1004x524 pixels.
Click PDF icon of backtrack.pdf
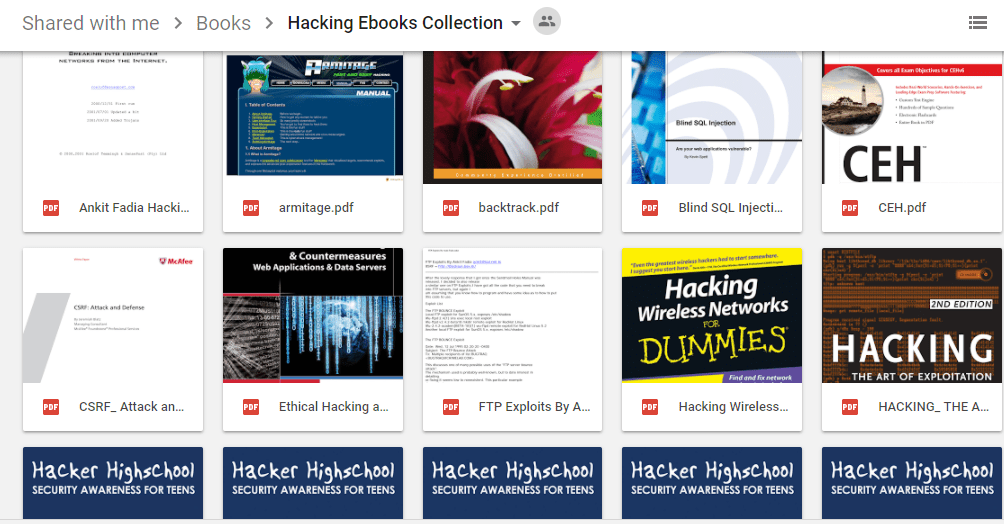451,208
